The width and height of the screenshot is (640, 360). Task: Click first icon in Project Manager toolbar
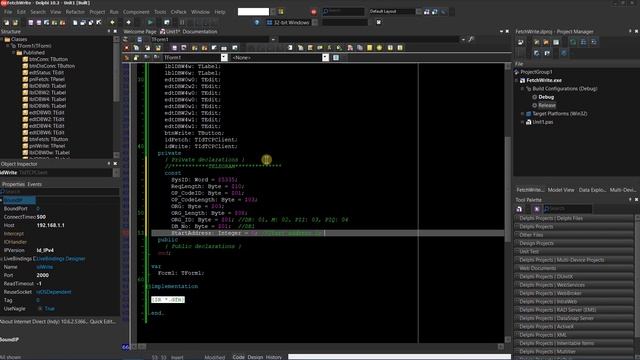(x=521, y=42)
